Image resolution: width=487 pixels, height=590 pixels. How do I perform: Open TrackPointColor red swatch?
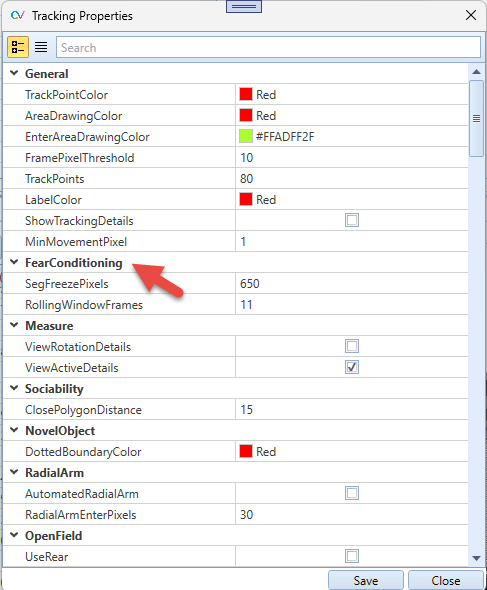coord(246,94)
